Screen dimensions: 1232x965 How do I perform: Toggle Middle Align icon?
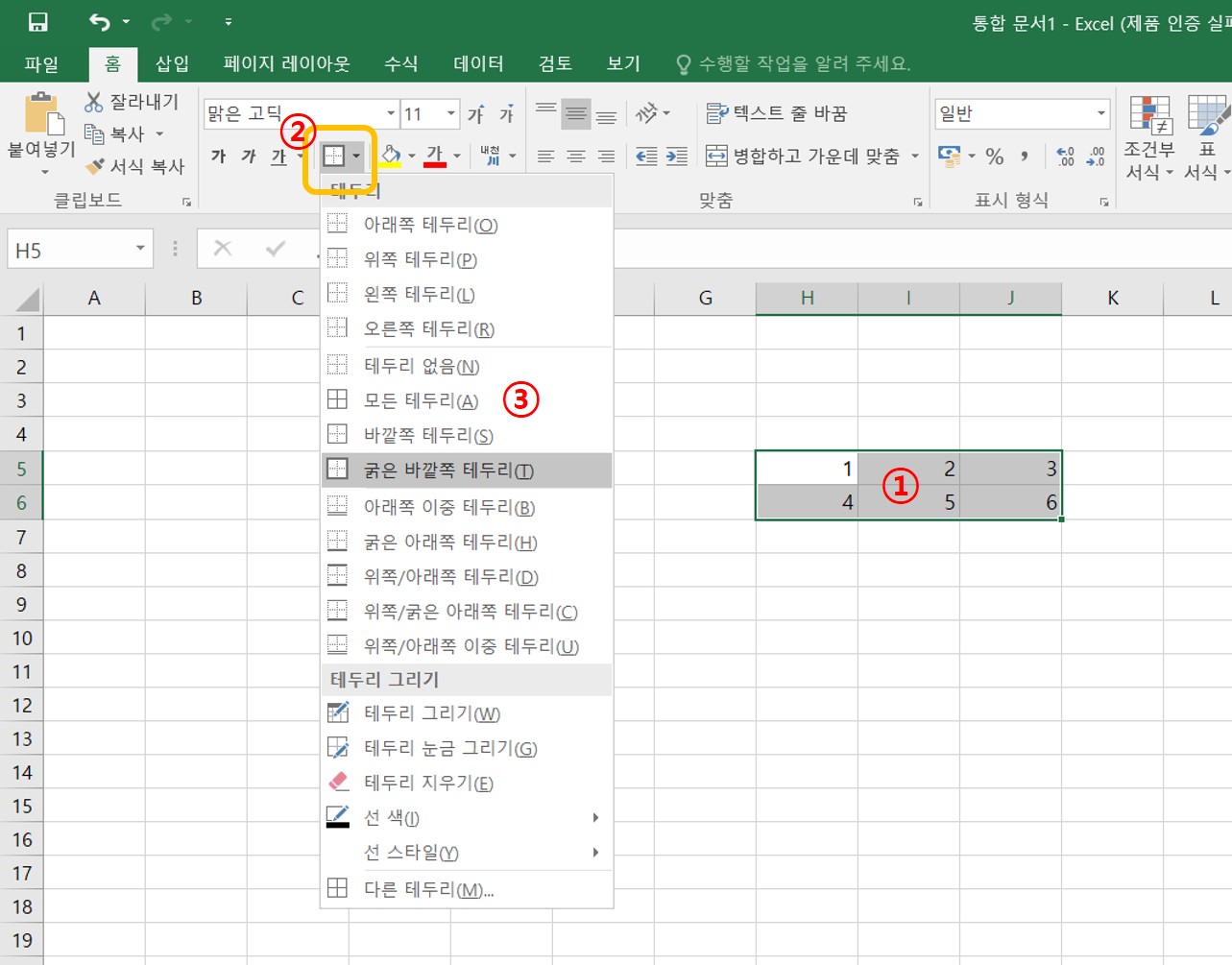[x=576, y=114]
